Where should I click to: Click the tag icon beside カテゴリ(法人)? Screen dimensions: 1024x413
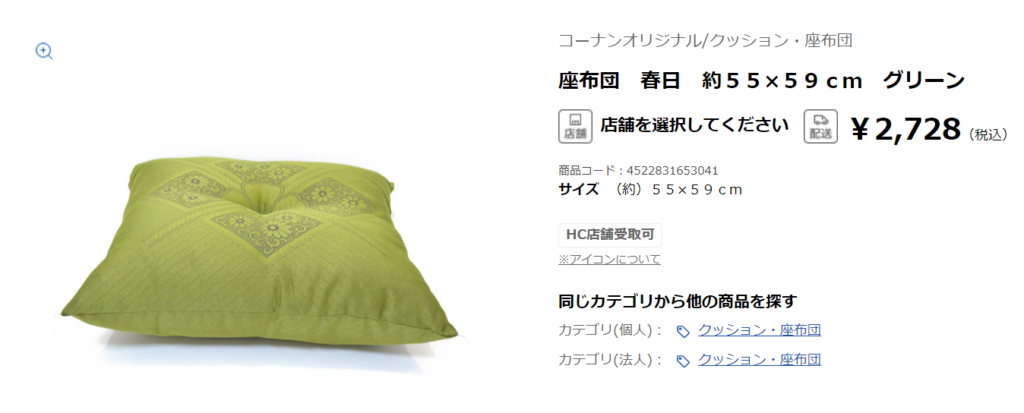(682, 361)
